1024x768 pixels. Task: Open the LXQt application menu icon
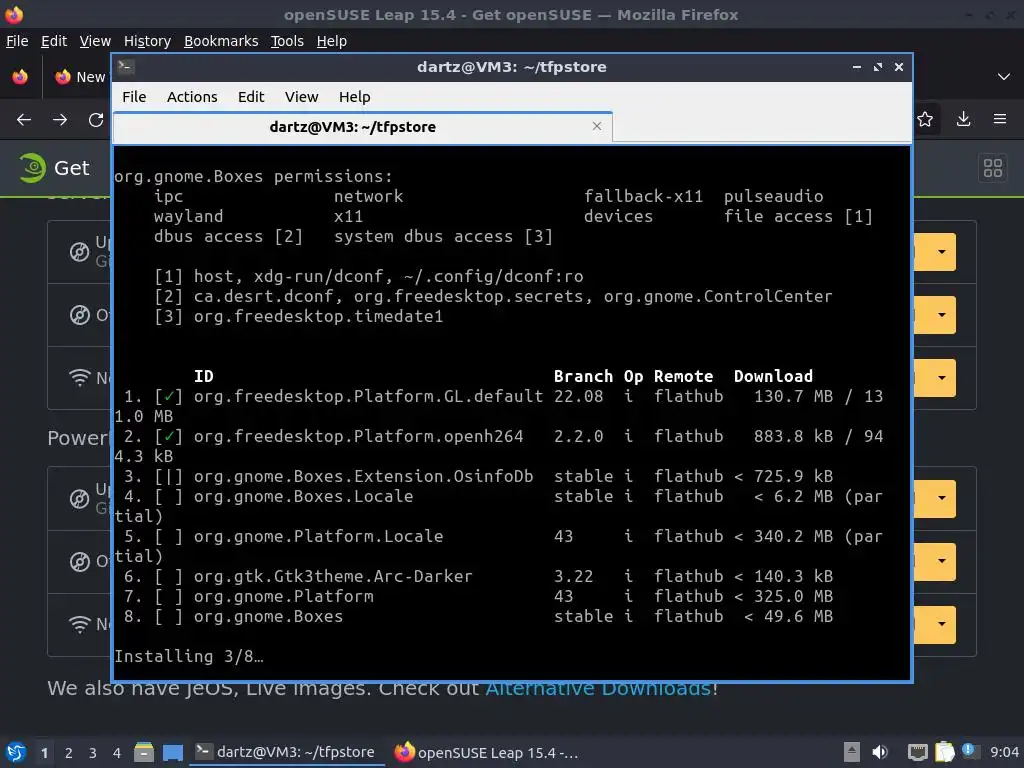15,752
